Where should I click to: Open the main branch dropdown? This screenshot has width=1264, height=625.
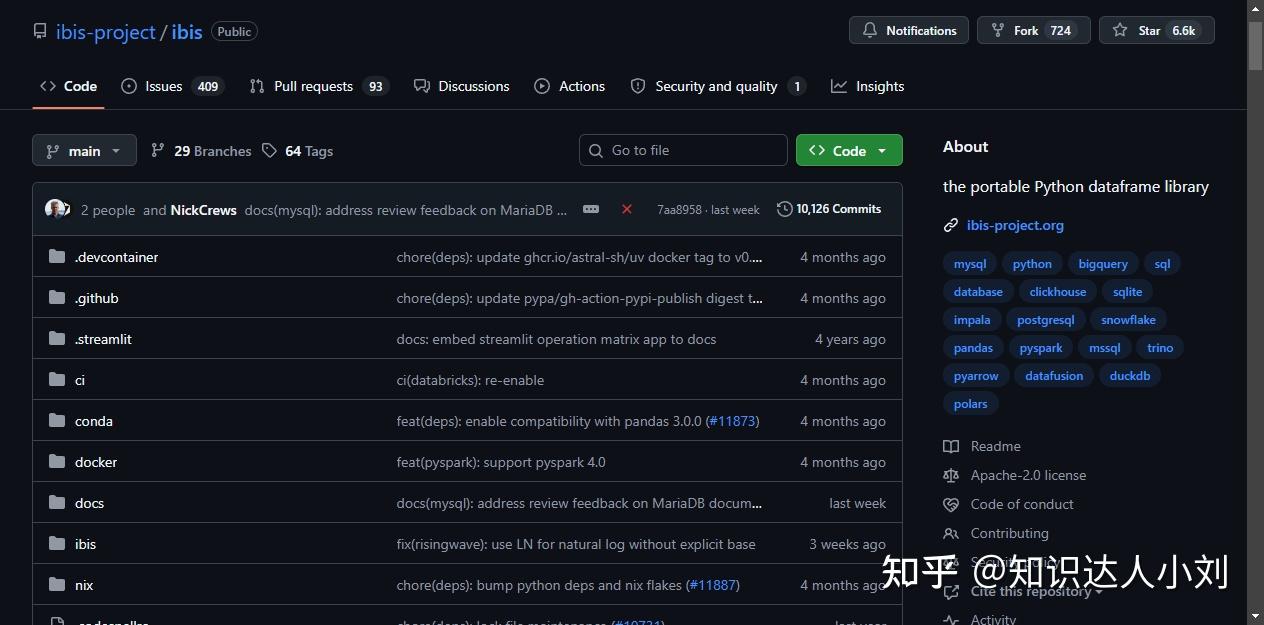coord(84,150)
